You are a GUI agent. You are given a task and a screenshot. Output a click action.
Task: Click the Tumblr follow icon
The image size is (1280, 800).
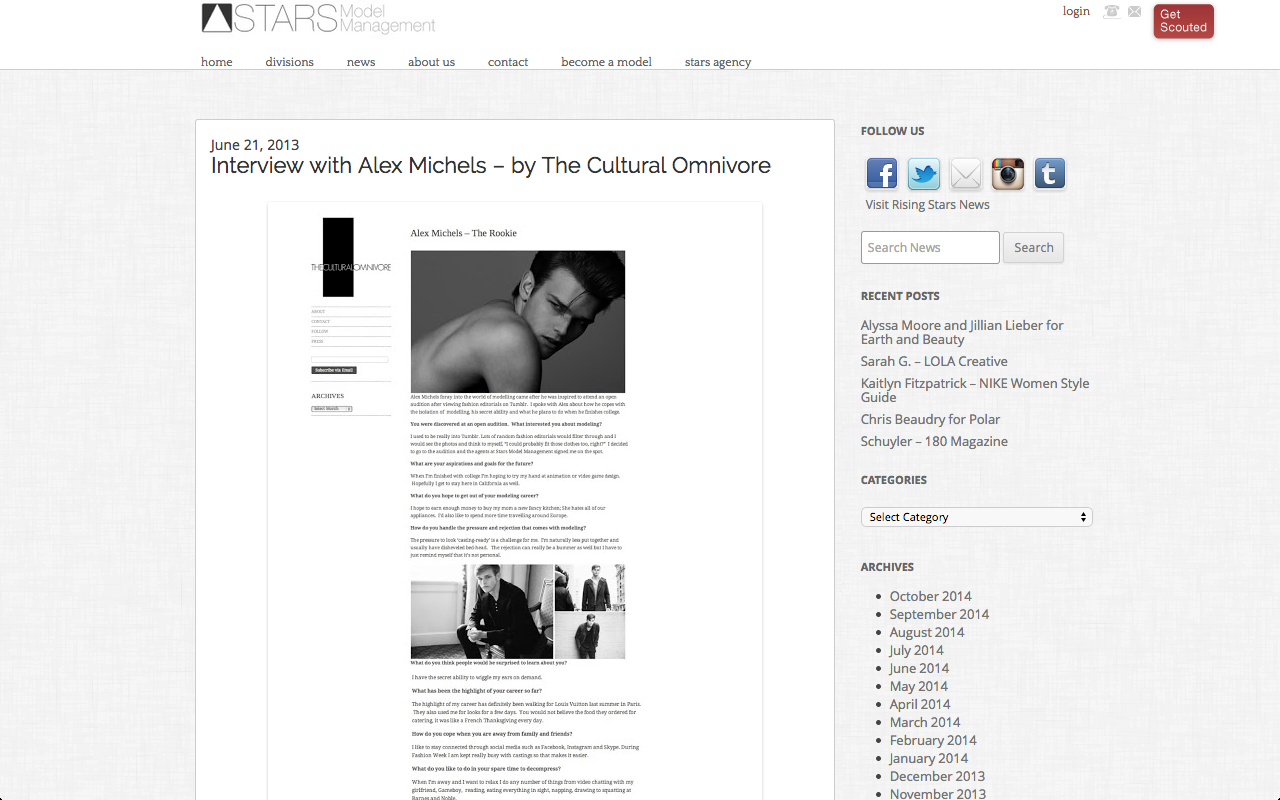coord(1049,174)
